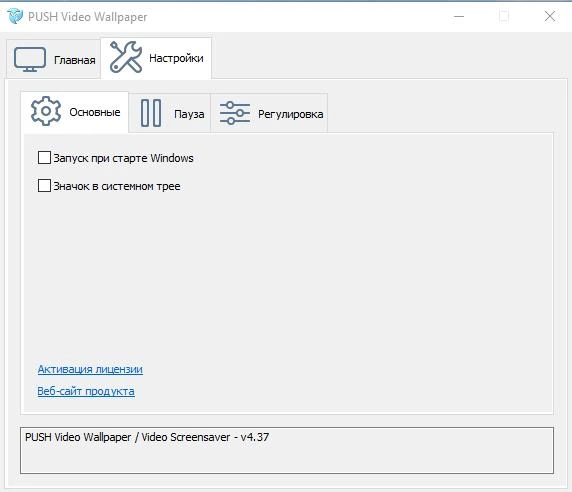572x492 pixels.
Task: Select the Основные sub-tab label
Action: click(95, 112)
